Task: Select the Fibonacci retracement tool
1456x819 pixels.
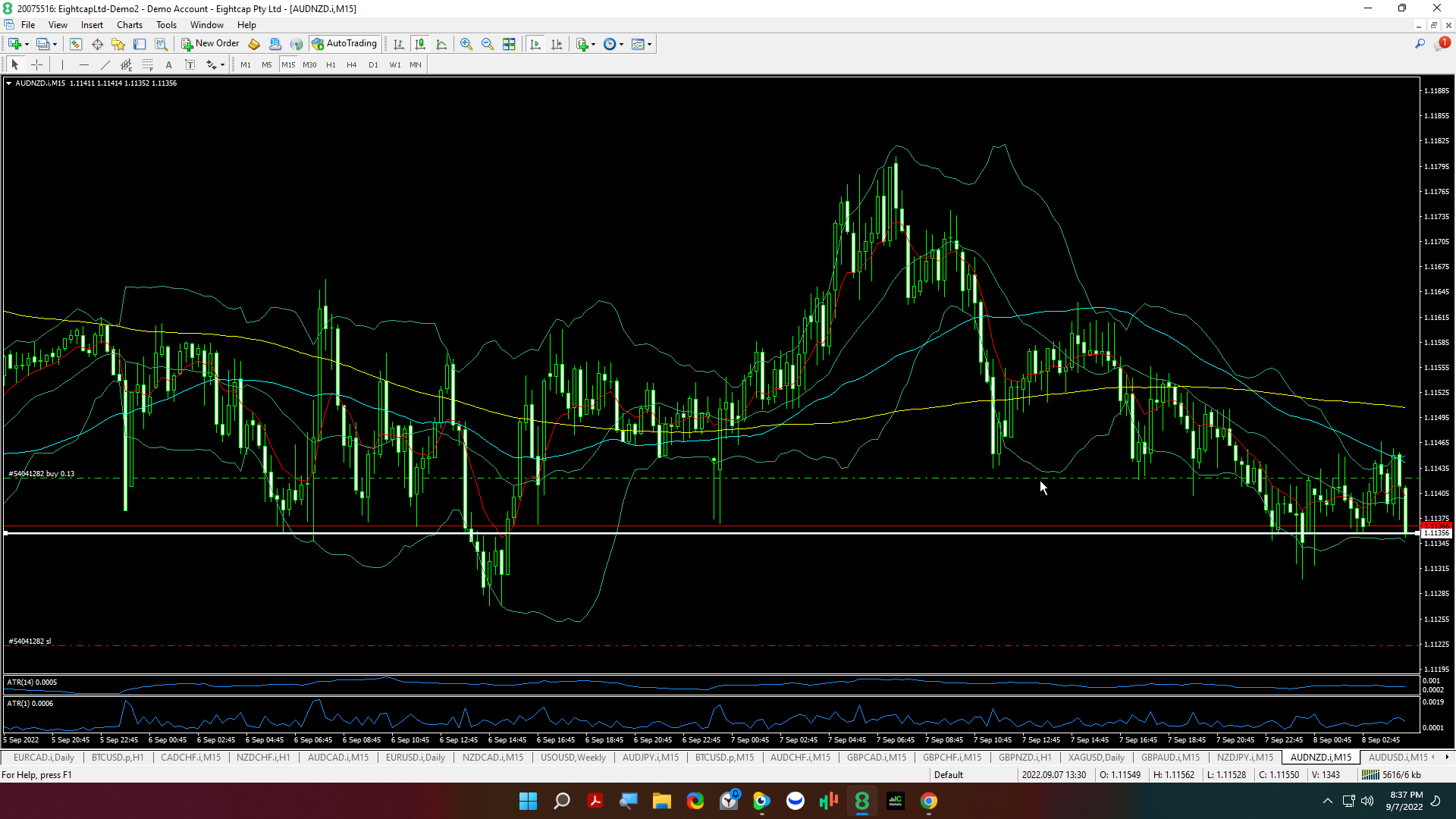Action: pyautogui.click(x=147, y=65)
